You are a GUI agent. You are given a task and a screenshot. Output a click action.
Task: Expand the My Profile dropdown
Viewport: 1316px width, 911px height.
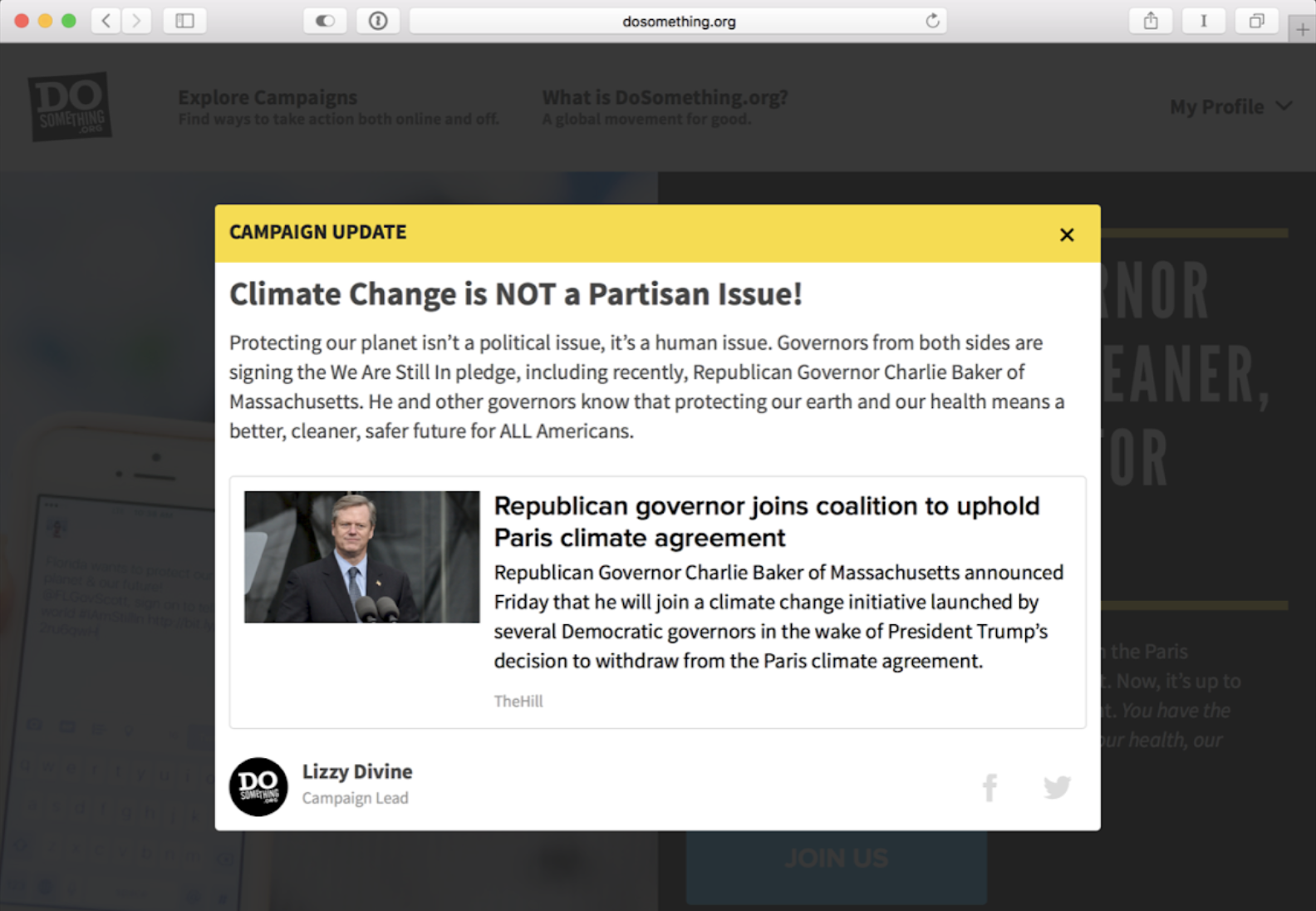tap(1230, 106)
